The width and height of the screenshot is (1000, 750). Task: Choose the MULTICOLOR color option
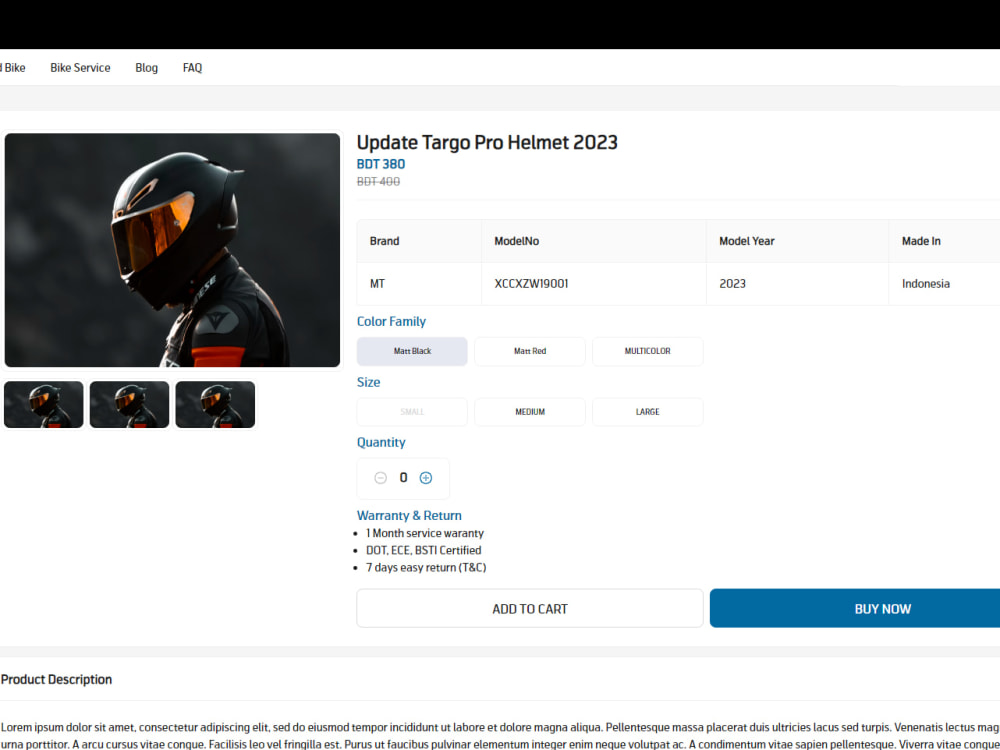[647, 351]
